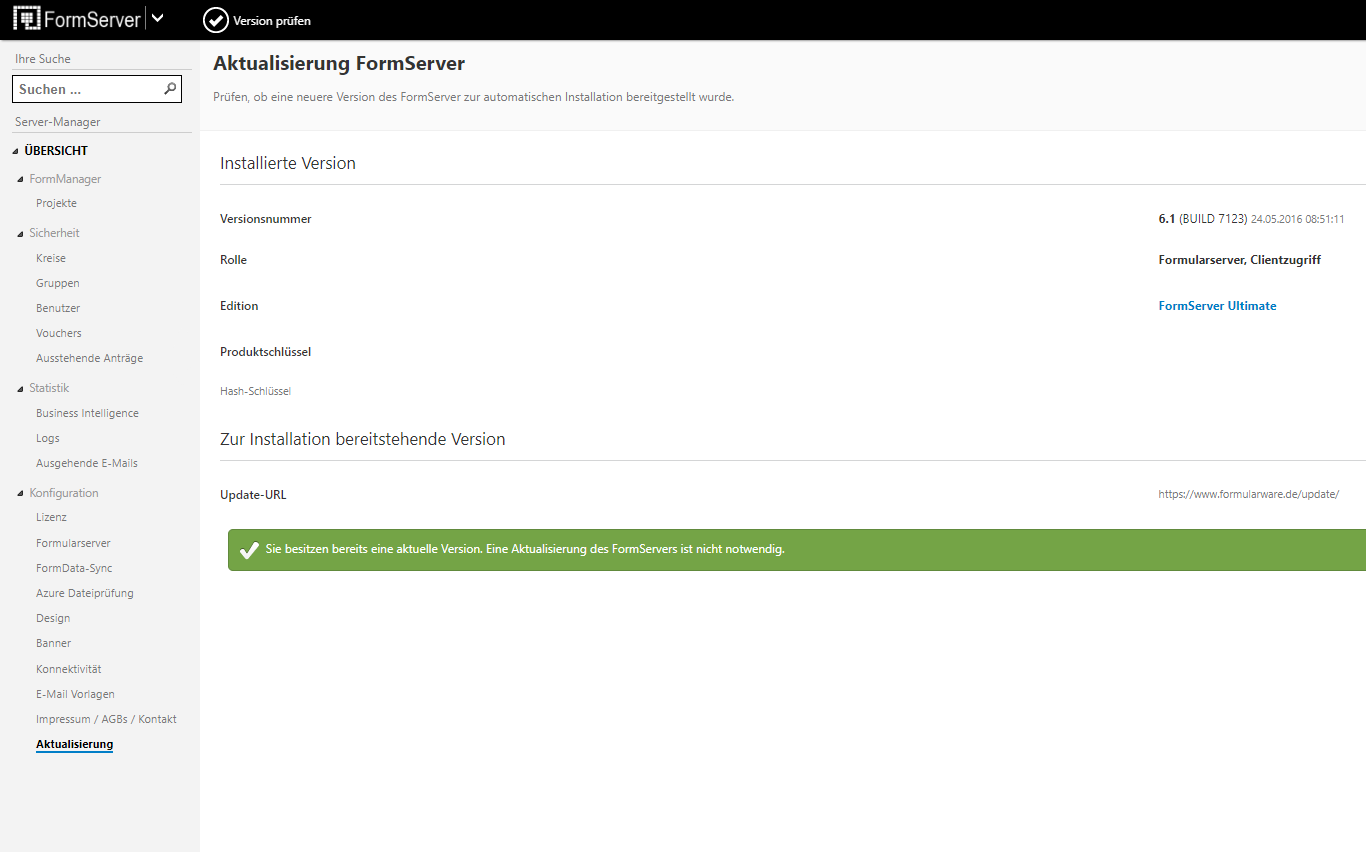Viewport: 1366px width, 852px height.
Task: Click the FormManager section label
Action: [65, 179]
